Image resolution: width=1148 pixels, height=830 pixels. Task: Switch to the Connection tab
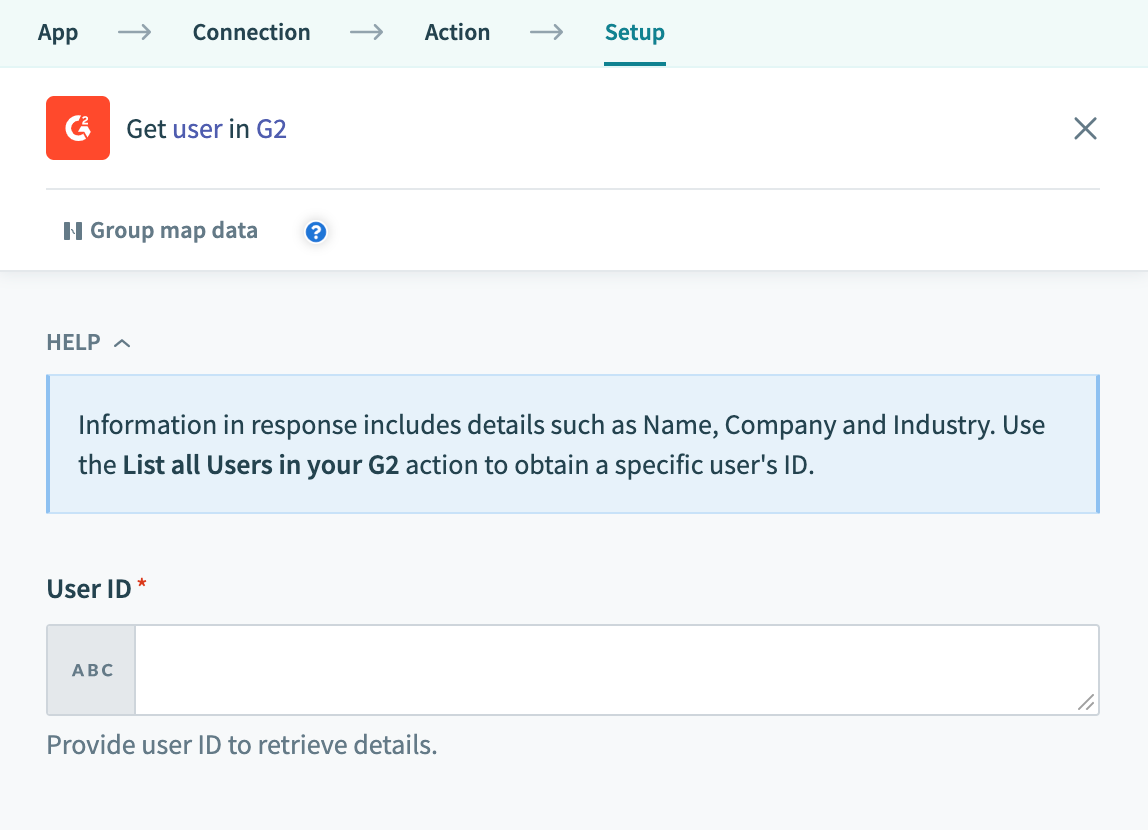[x=251, y=32]
